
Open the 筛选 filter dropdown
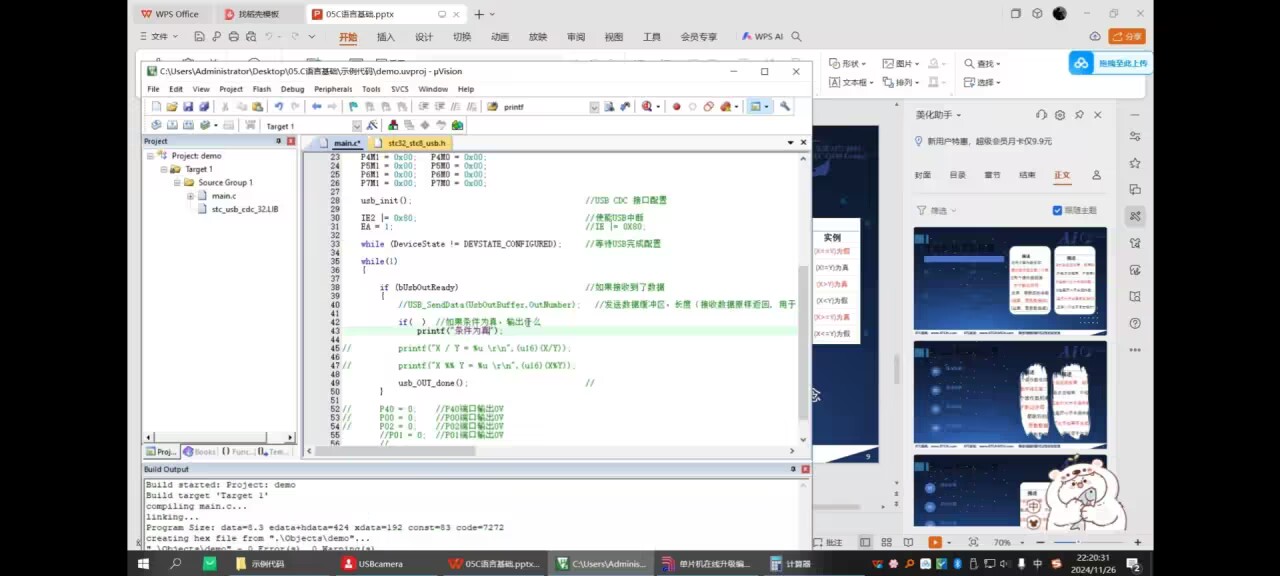(936, 210)
